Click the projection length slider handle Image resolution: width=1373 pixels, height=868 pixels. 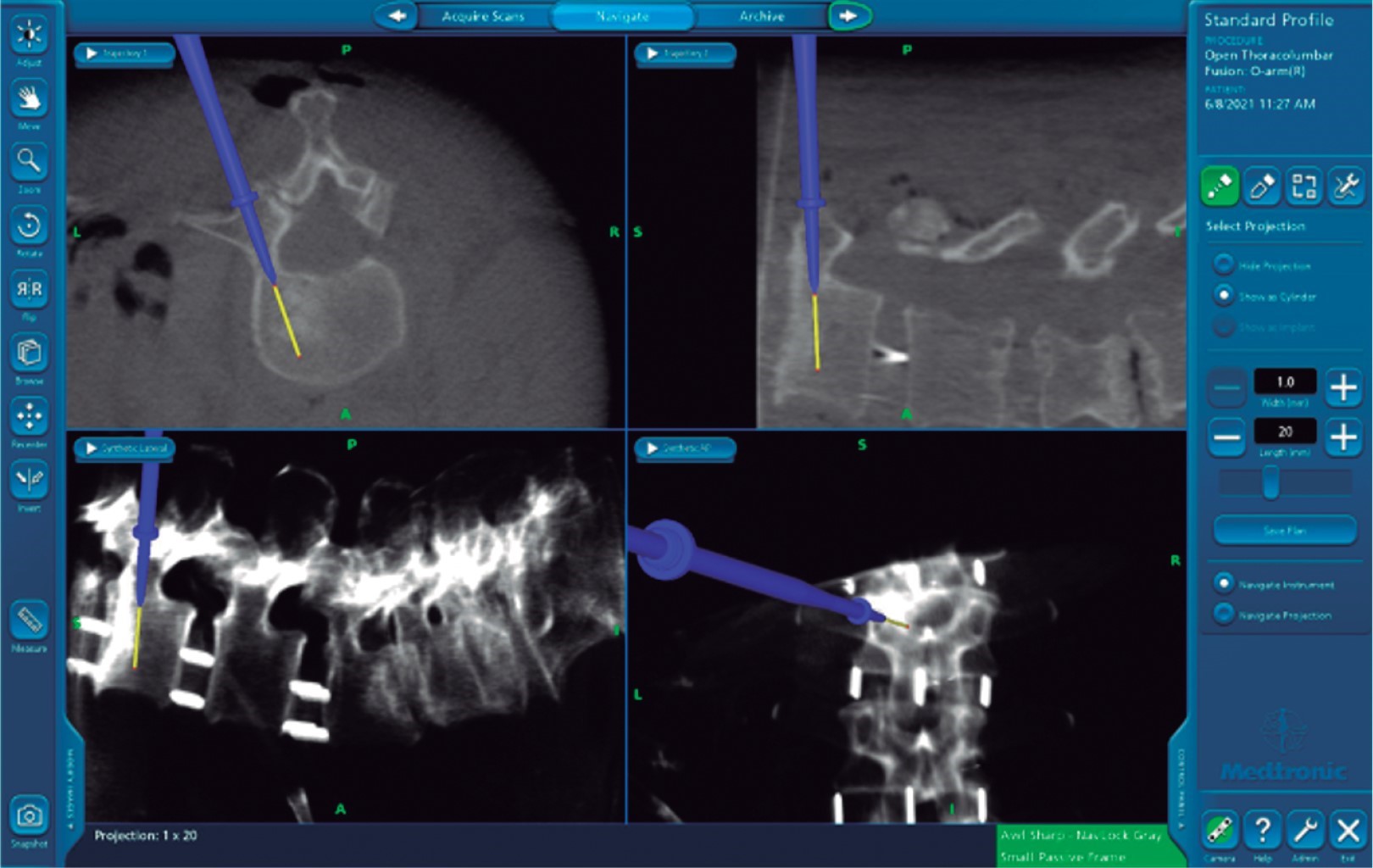coord(1270,482)
